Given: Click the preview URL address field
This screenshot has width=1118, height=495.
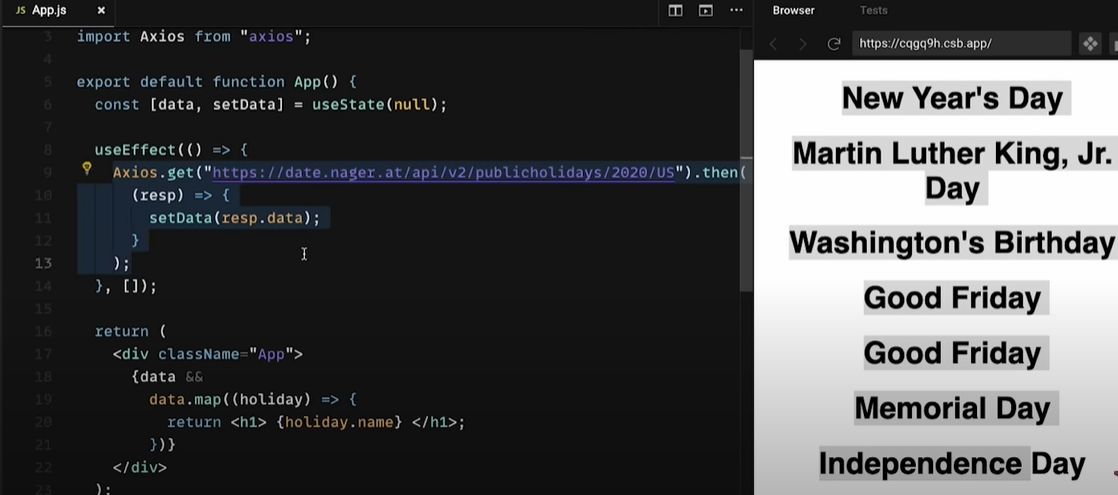Looking at the screenshot, I should (961, 44).
